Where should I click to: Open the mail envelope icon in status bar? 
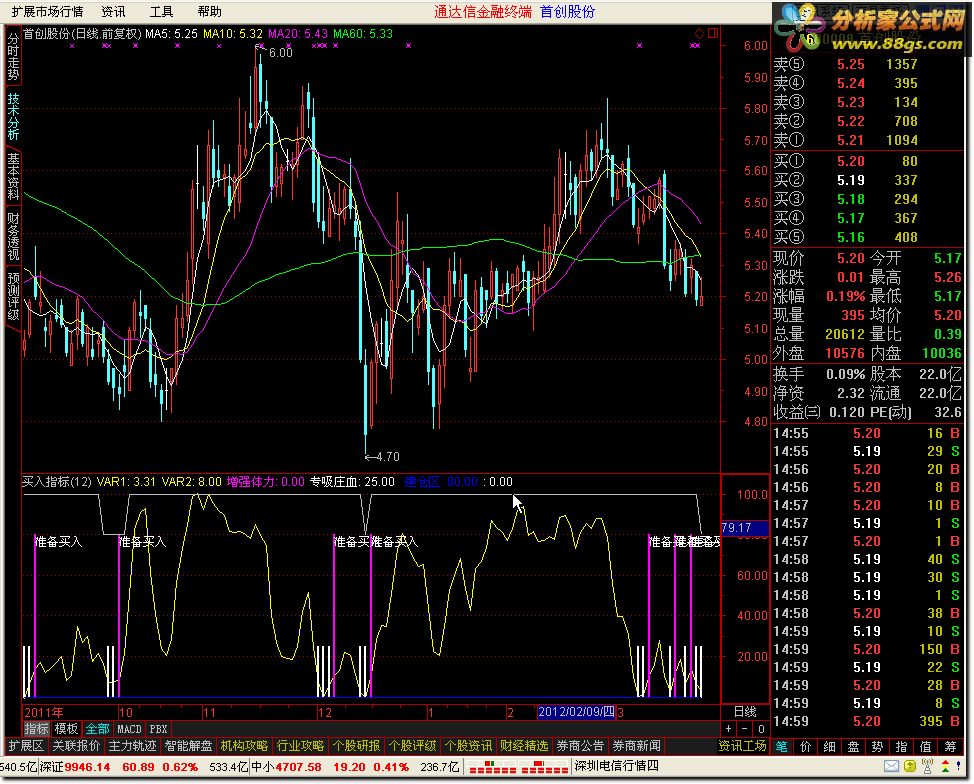(891, 767)
